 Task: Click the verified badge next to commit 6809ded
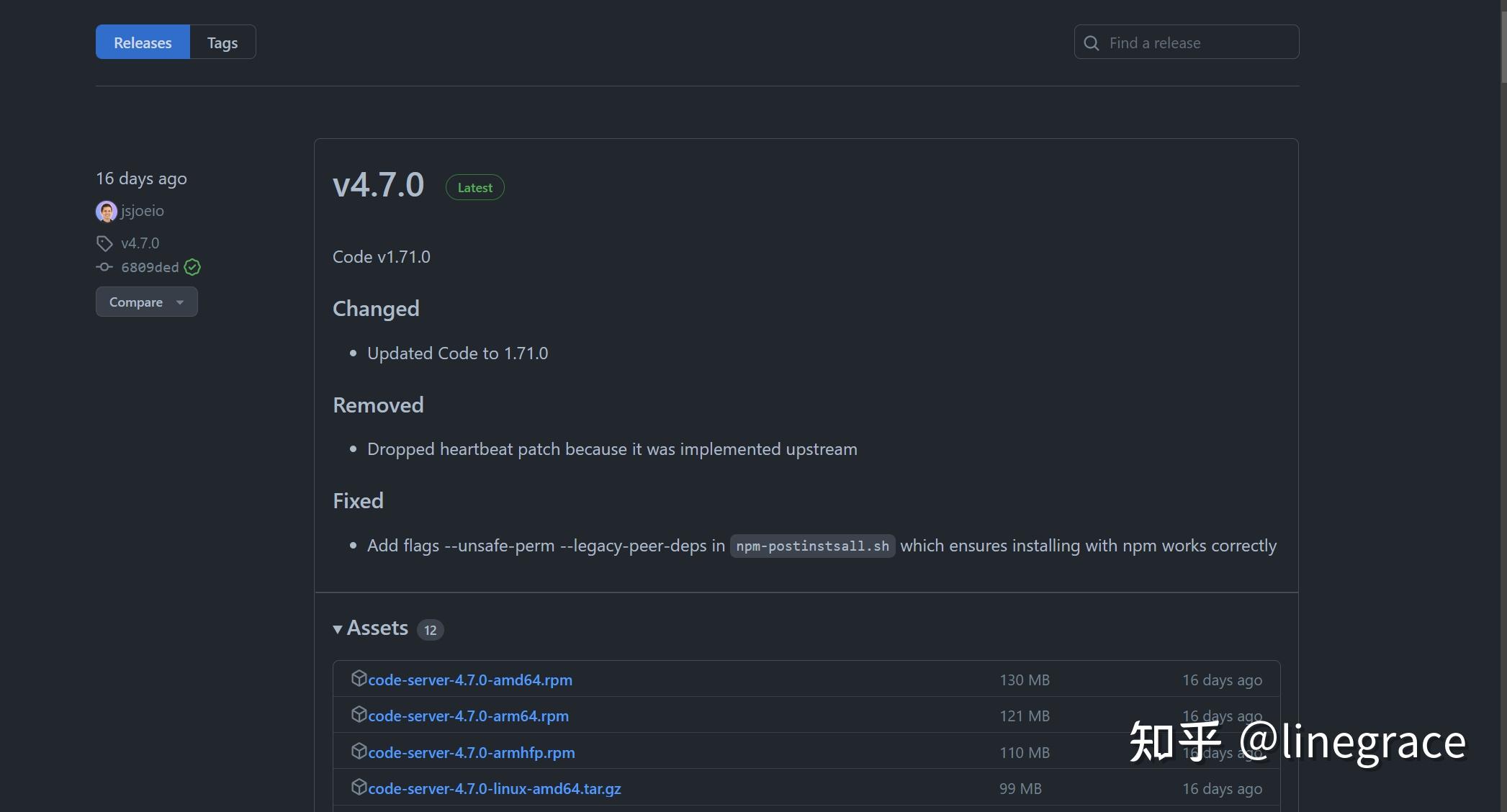point(192,267)
